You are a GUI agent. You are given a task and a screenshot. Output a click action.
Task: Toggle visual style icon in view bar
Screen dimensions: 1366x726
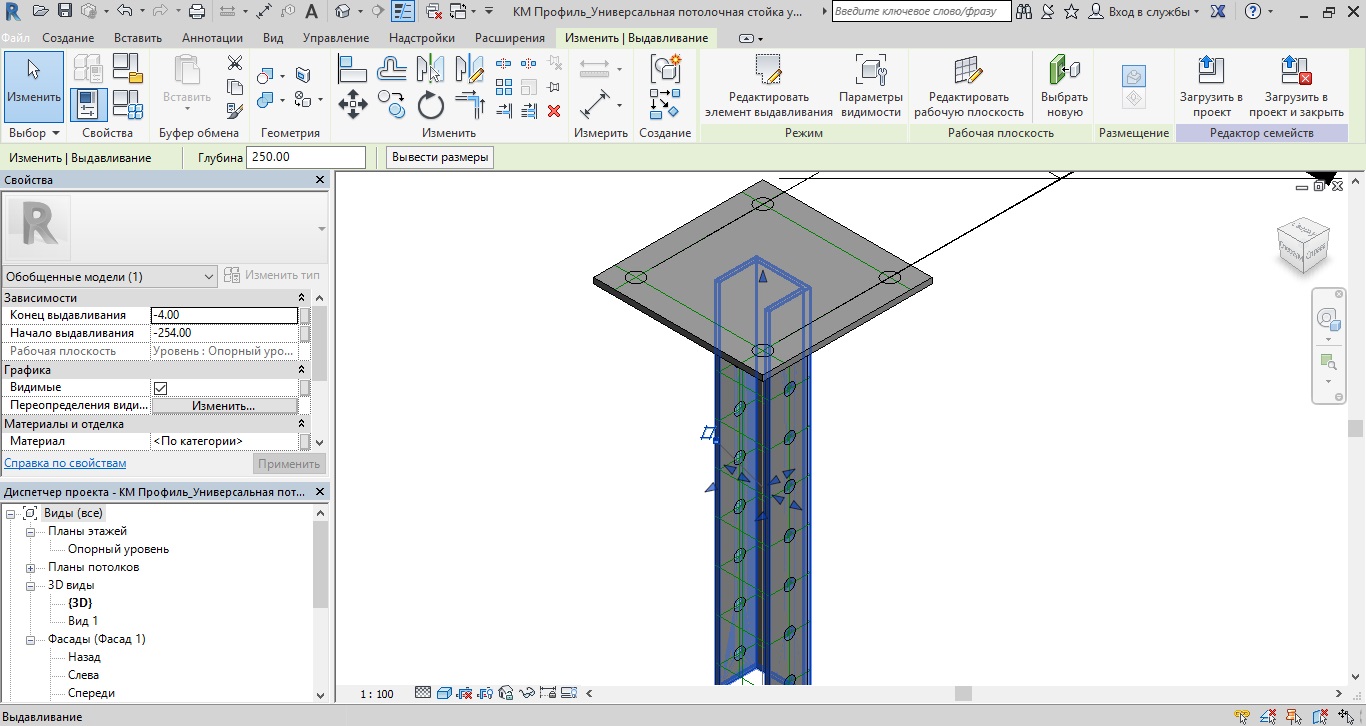[x=442, y=693]
